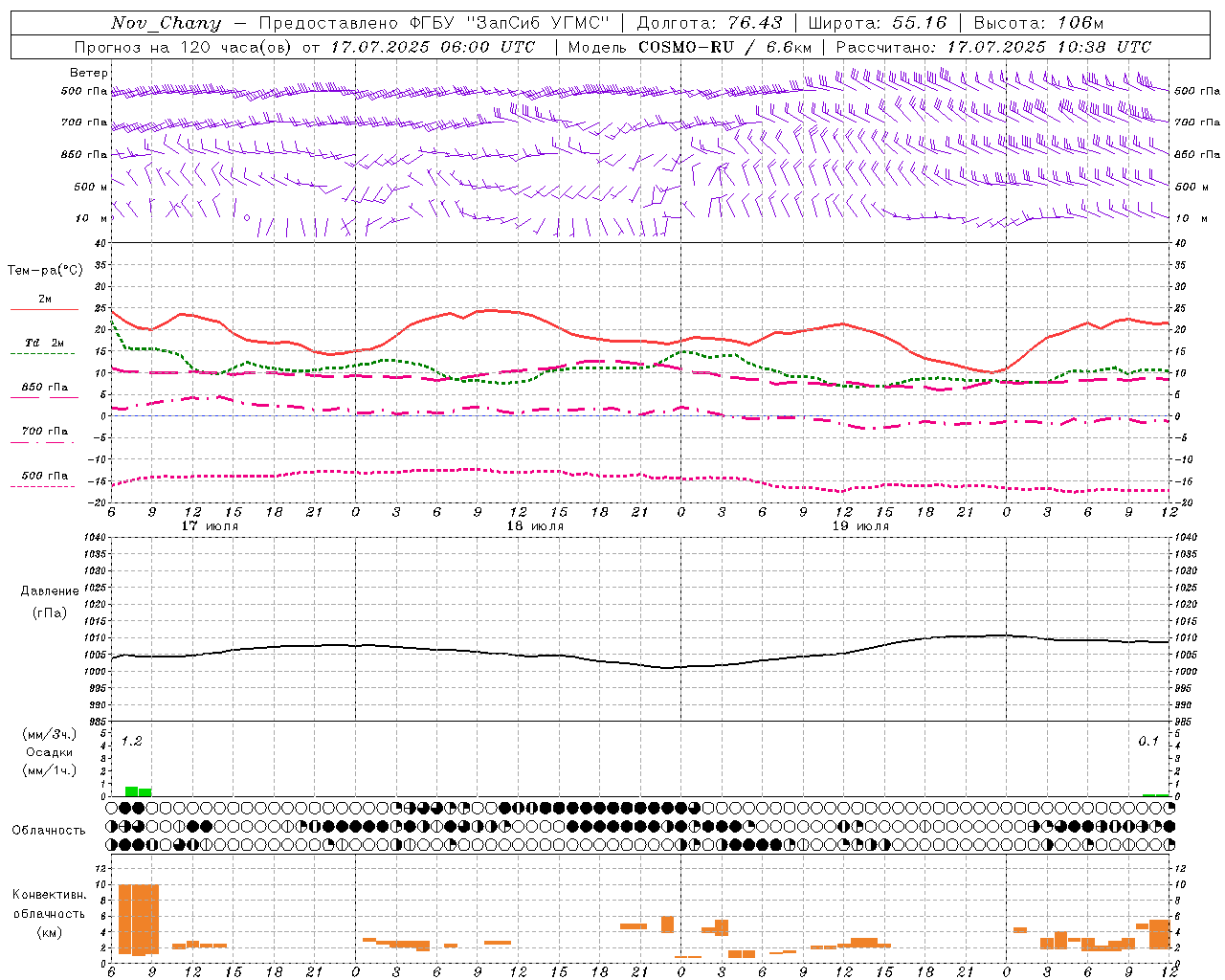The height and width of the screenshot is (980, 1225).
Task: Click the 'Рассчитано: 17.07.2025 10:38 UTC' timestamp
Action: 993,47
